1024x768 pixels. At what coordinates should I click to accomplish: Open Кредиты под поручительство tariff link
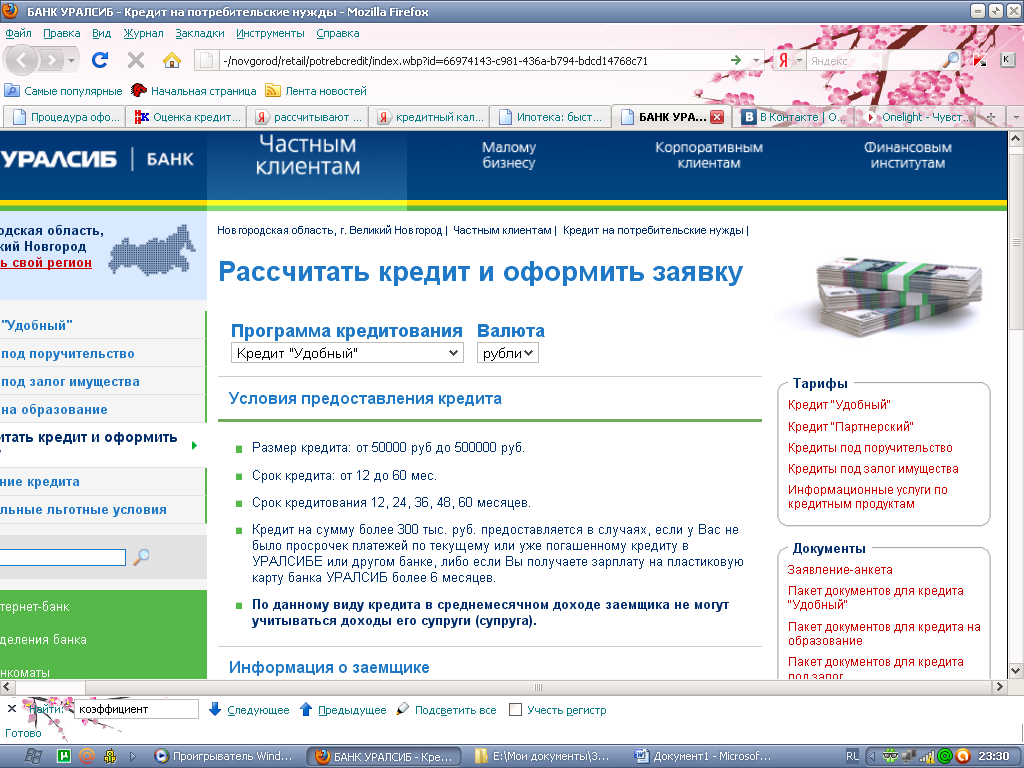(870, 448)
